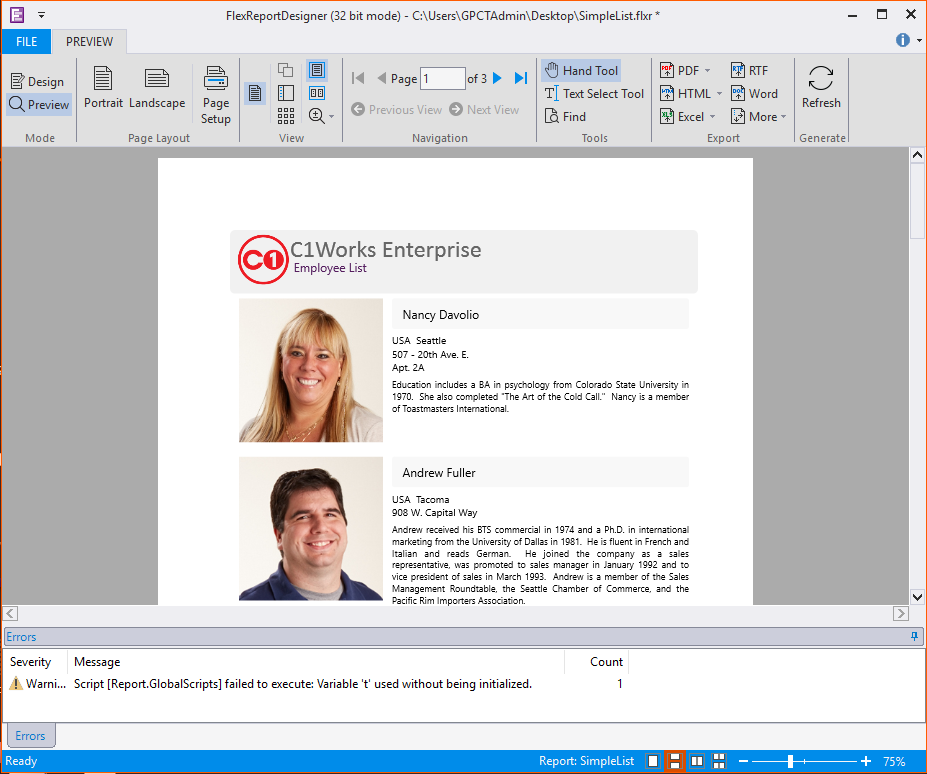Click the blue info help icon
The image size is (927, 774).
(x=902, y=40)
